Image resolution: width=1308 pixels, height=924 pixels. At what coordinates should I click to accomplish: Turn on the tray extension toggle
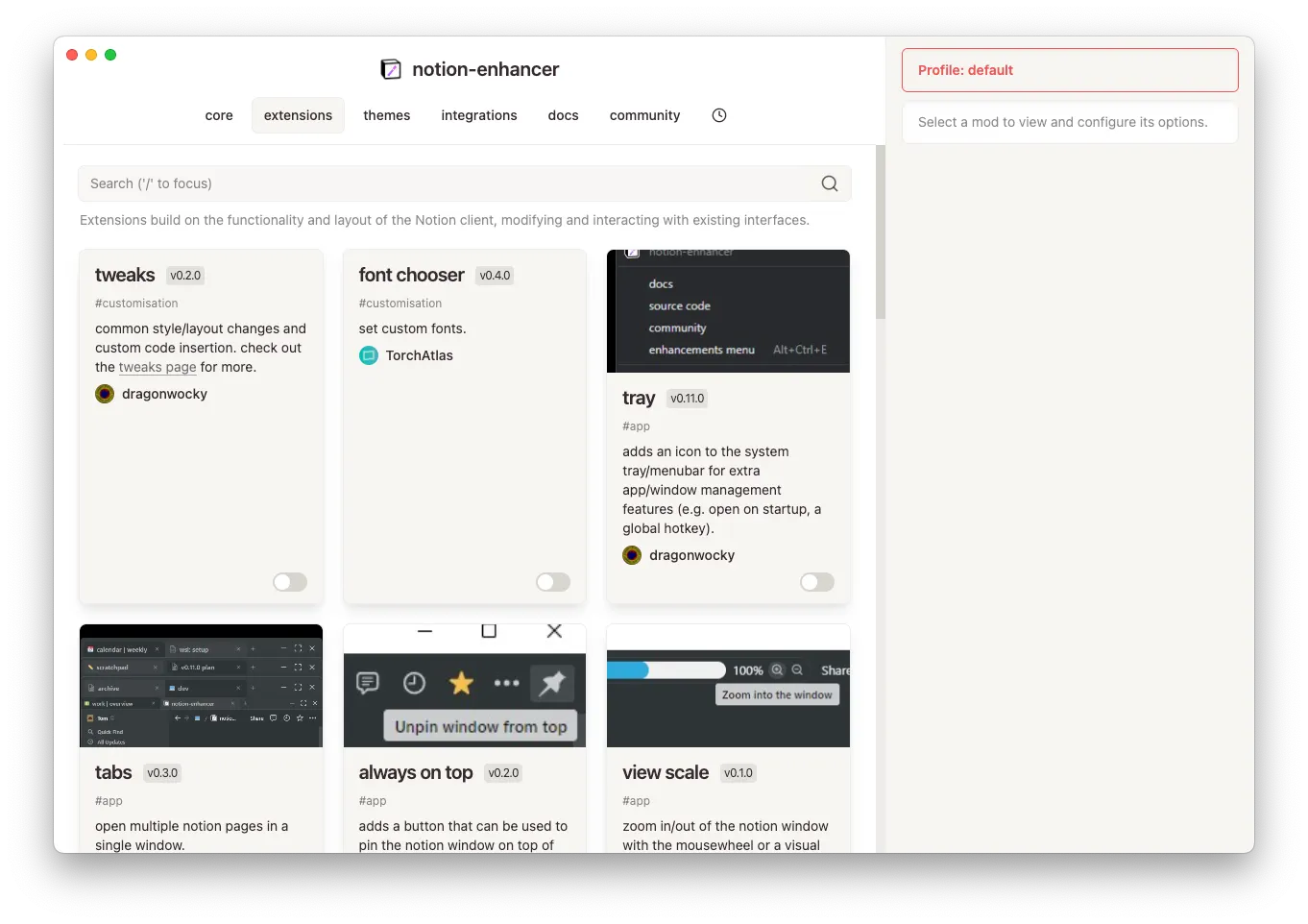[x=817, y=582]
